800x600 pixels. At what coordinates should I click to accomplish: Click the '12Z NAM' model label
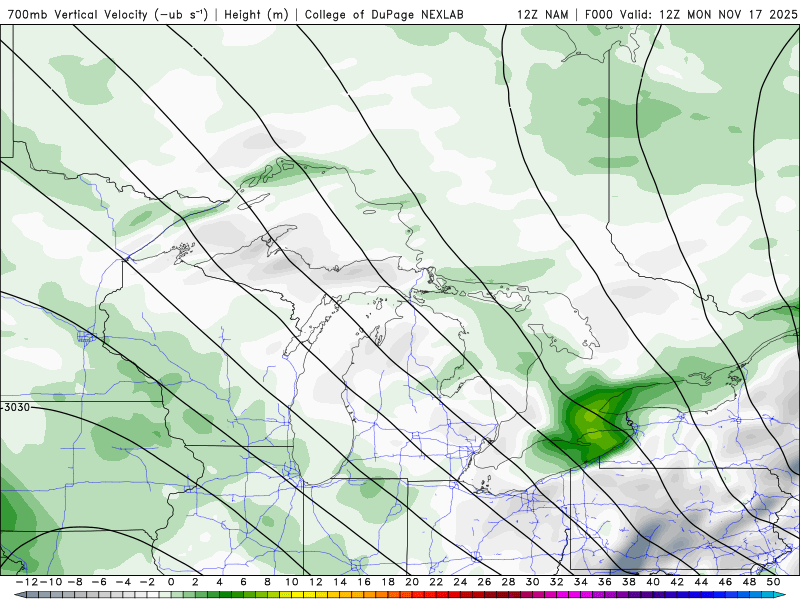pyautogui.click(x=543, y=14)
